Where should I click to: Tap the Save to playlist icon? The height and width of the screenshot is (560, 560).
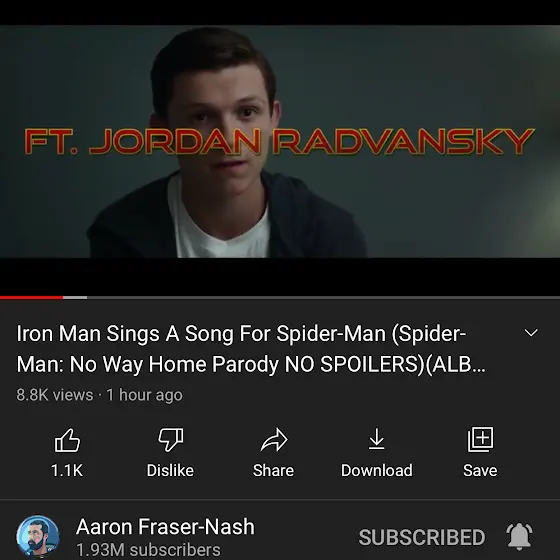(480, 439)
